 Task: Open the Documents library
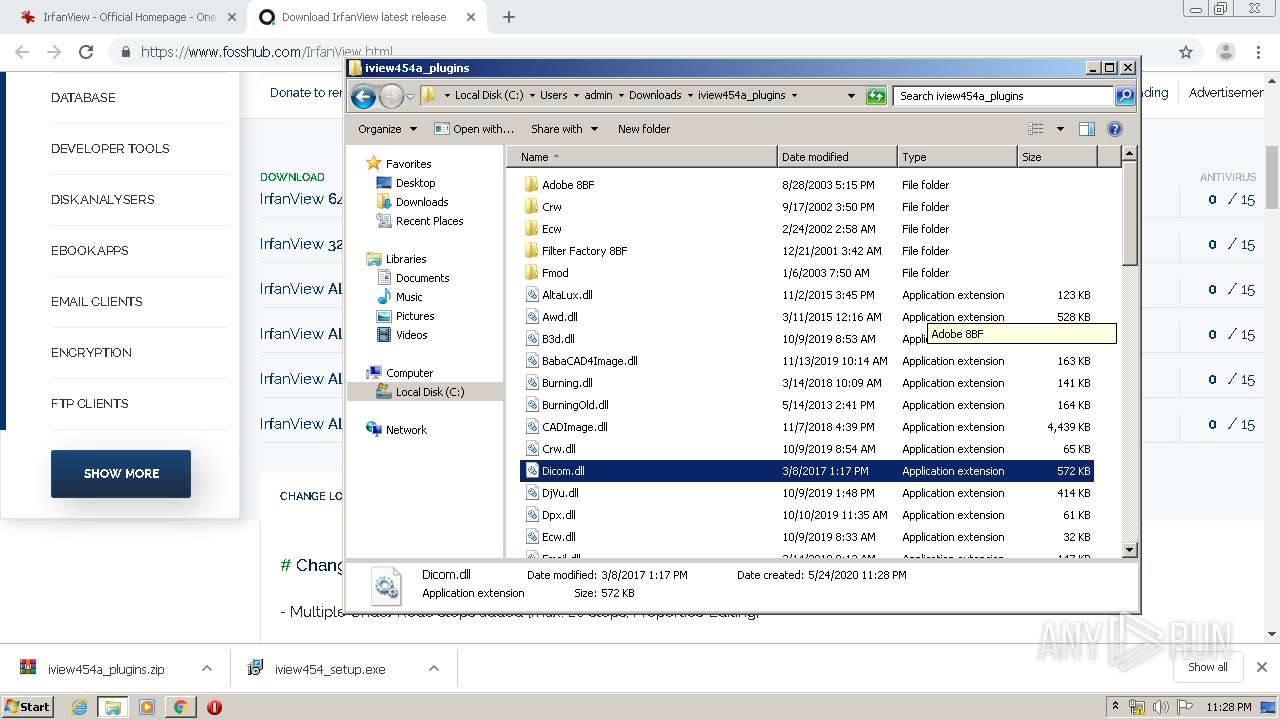tap(413, 278)
